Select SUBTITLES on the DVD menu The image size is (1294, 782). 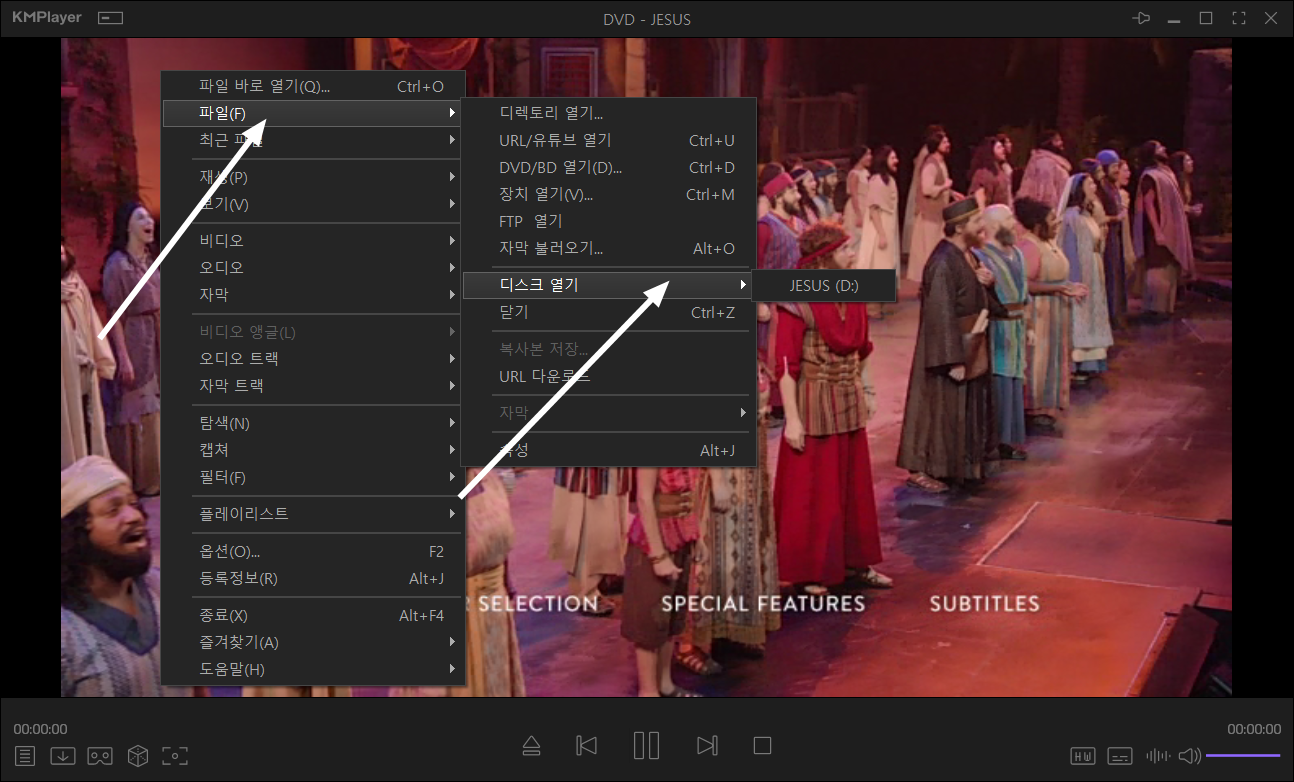[984, 603]
